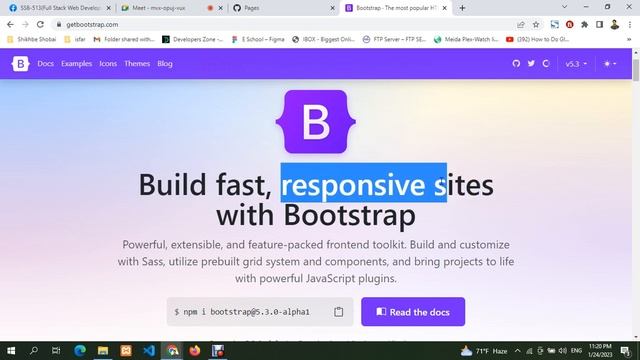Open the Open Collective icon in the navbar
Image resolution: width=640 pixels, height=360 pixels.
point(546,64)
